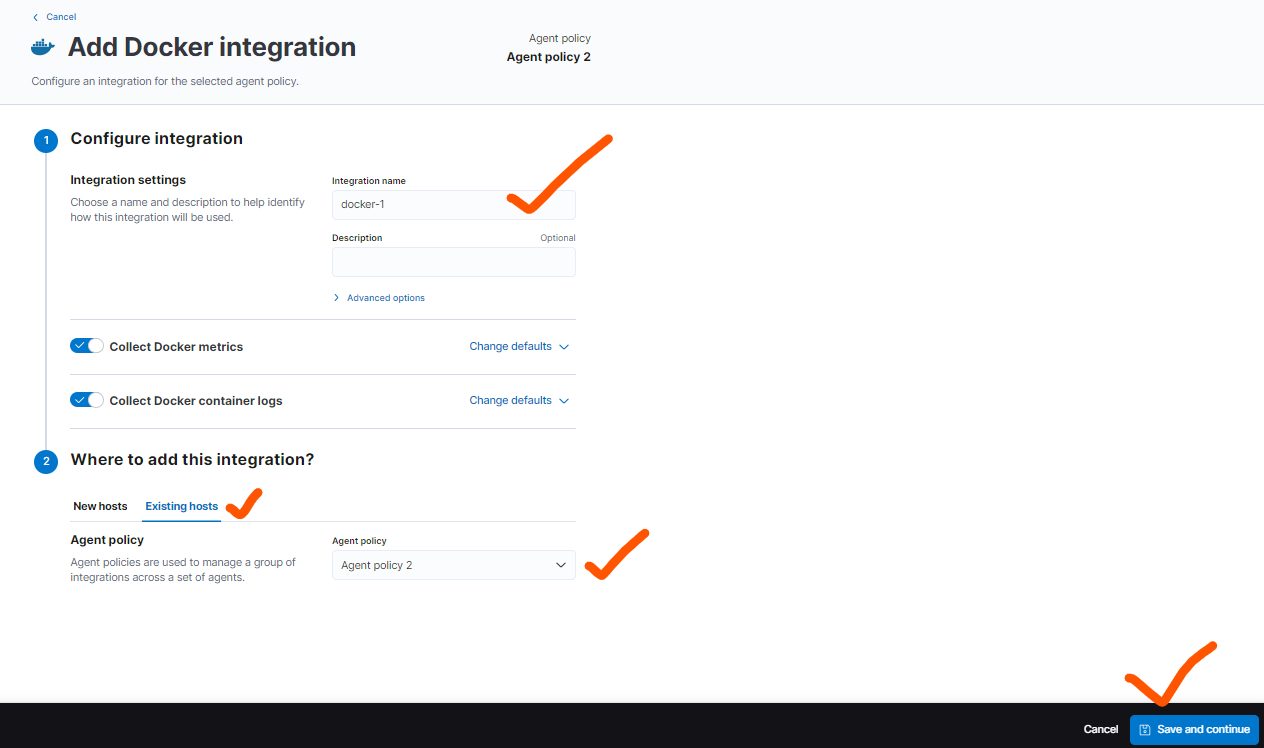Viewport: 1264px width, 748px height.
Task: Focus the optional Description text field
Action: [453, 262]
